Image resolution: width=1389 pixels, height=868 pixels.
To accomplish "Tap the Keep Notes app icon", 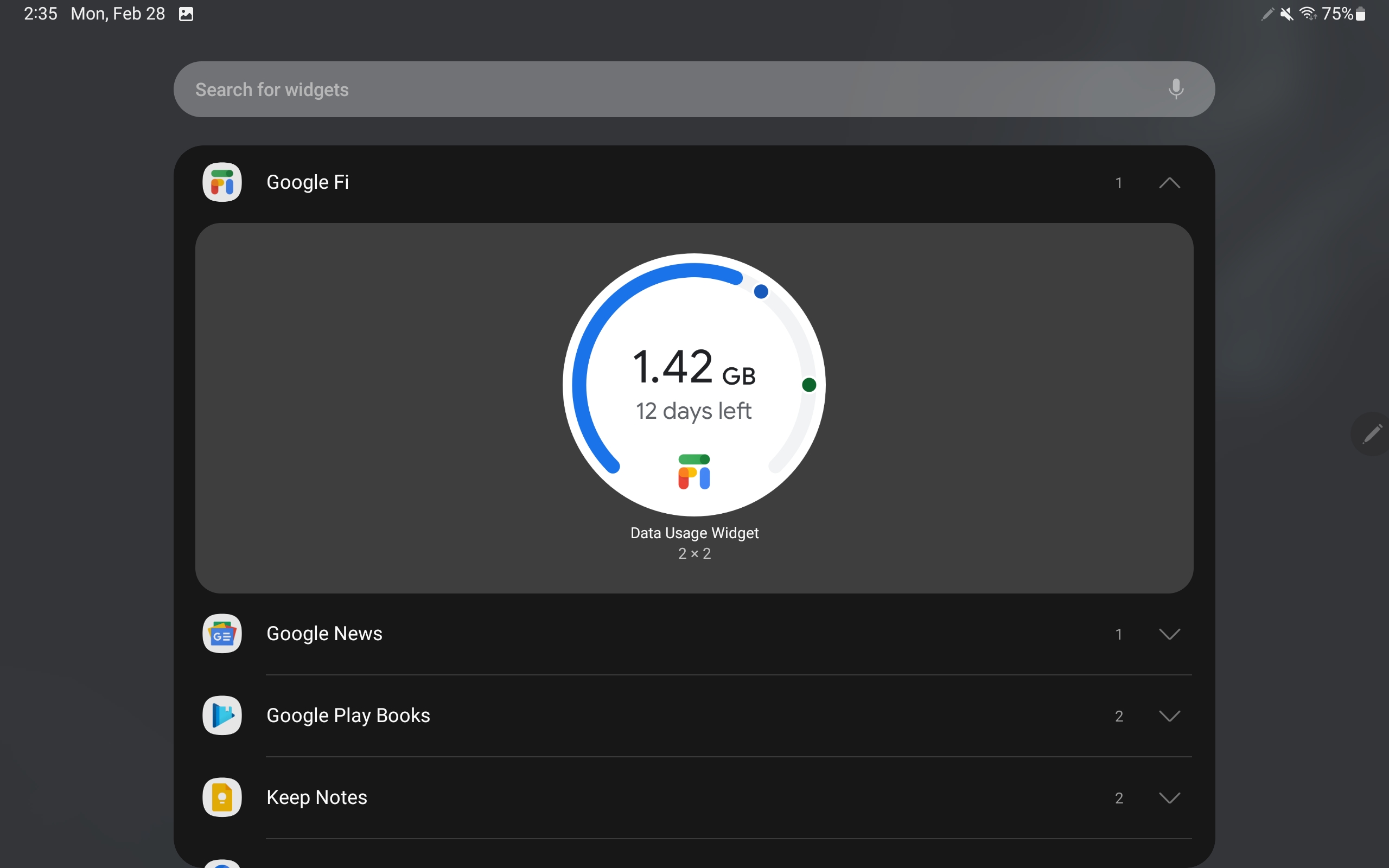I will (x=222, y=797).
